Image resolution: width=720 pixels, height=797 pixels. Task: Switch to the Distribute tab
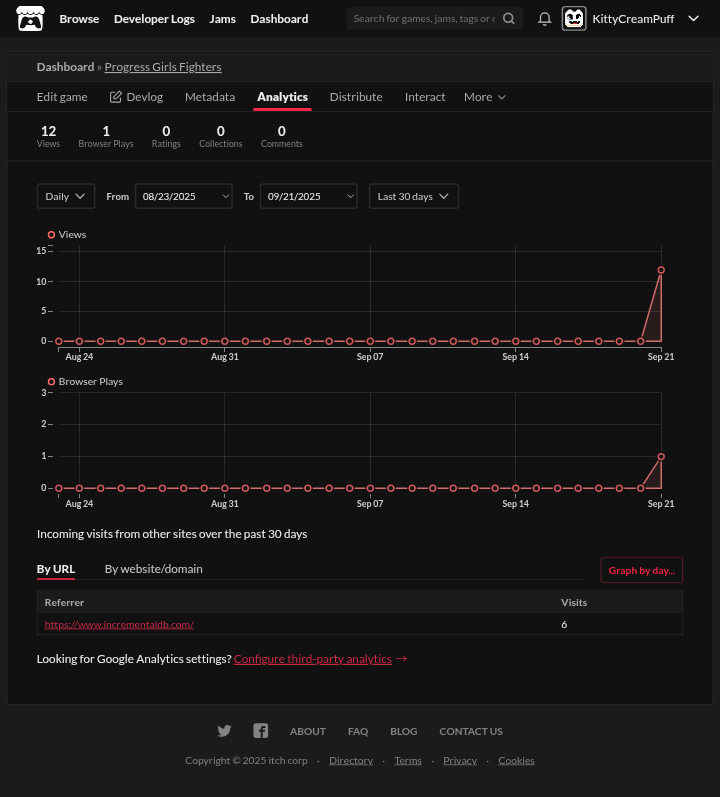(356, 97)
